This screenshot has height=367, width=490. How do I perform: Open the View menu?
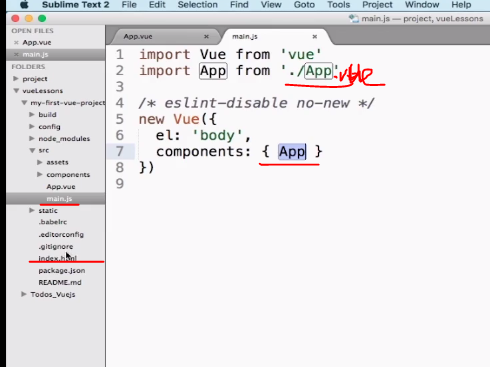[271, 5]
